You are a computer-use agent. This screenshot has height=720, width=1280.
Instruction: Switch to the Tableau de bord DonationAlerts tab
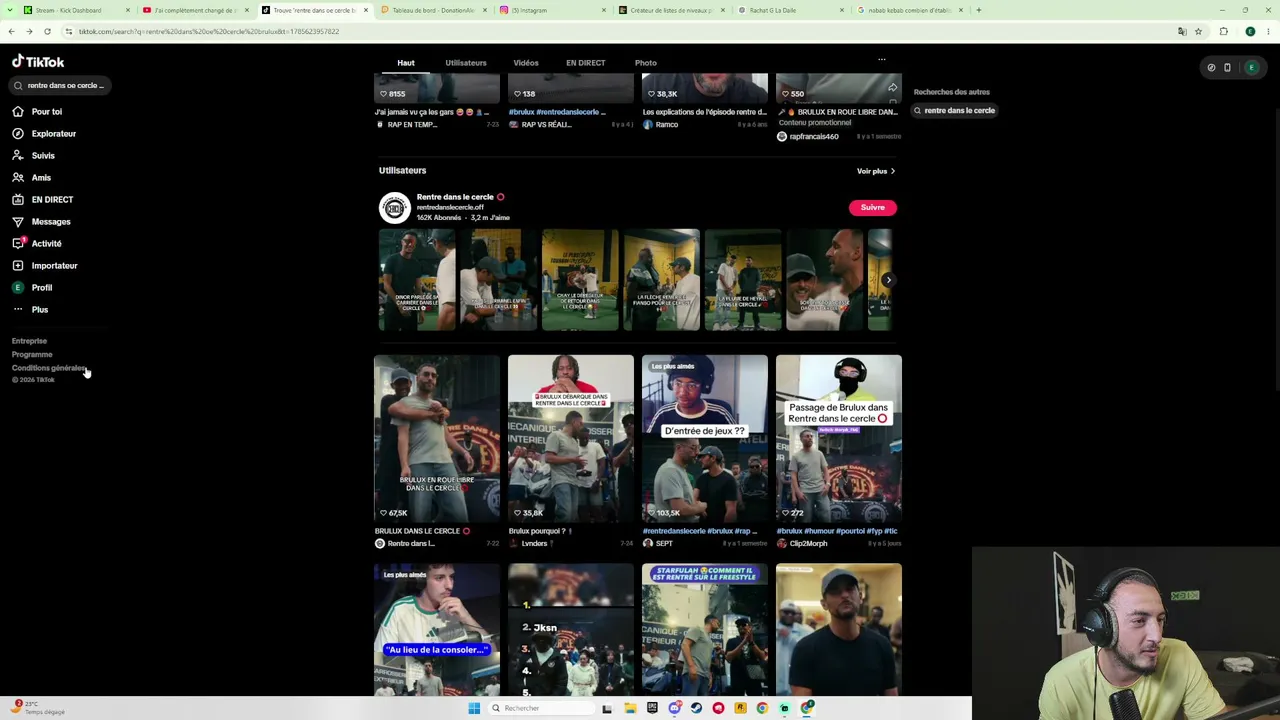[x=434, y=10]
